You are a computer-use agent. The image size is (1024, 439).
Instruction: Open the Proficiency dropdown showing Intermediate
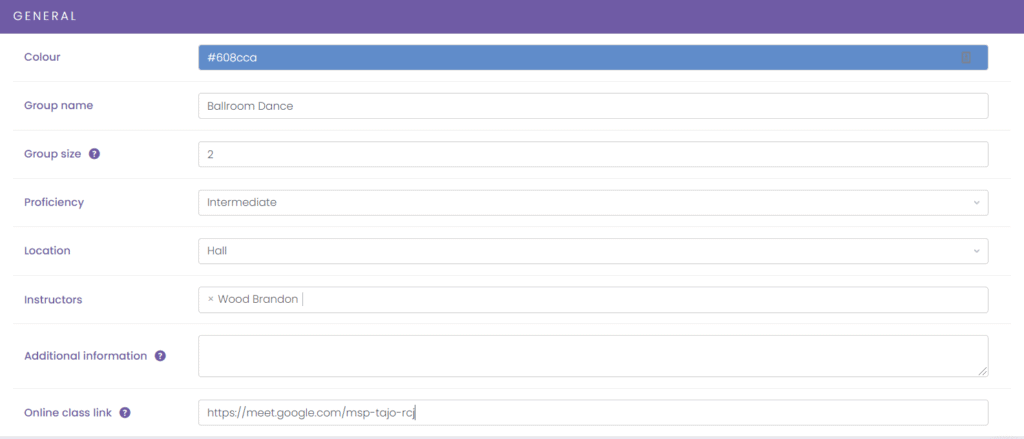[x=593, y=203]
